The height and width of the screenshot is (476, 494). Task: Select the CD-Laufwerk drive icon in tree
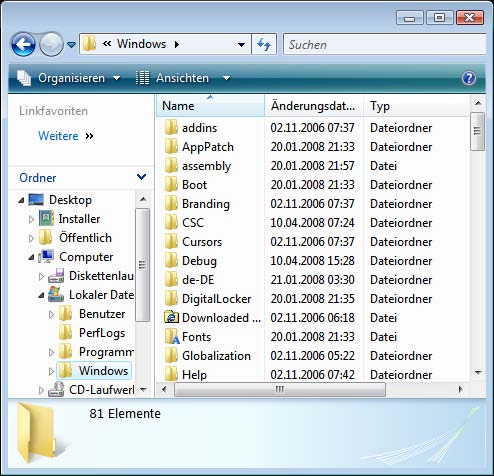56,389
